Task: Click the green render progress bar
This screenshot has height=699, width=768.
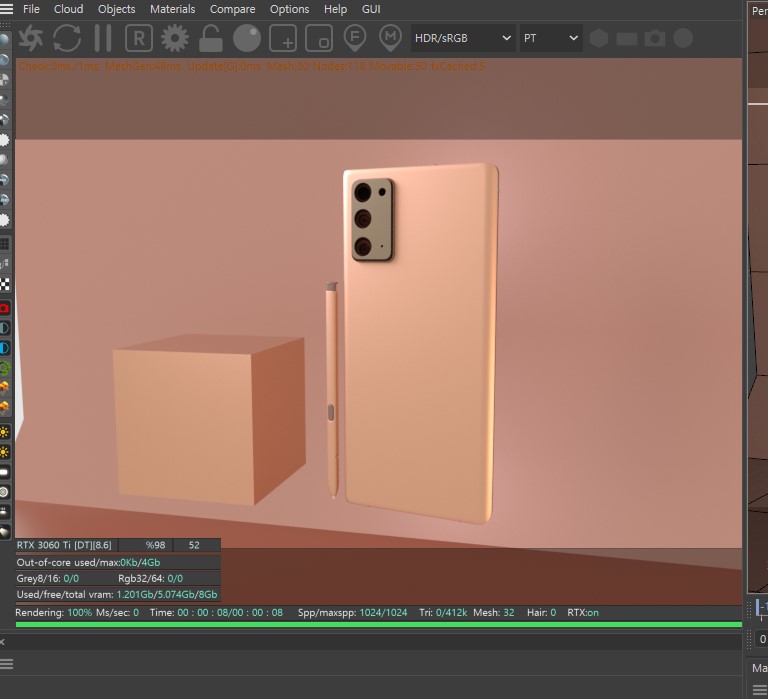Action: point(379,625)
